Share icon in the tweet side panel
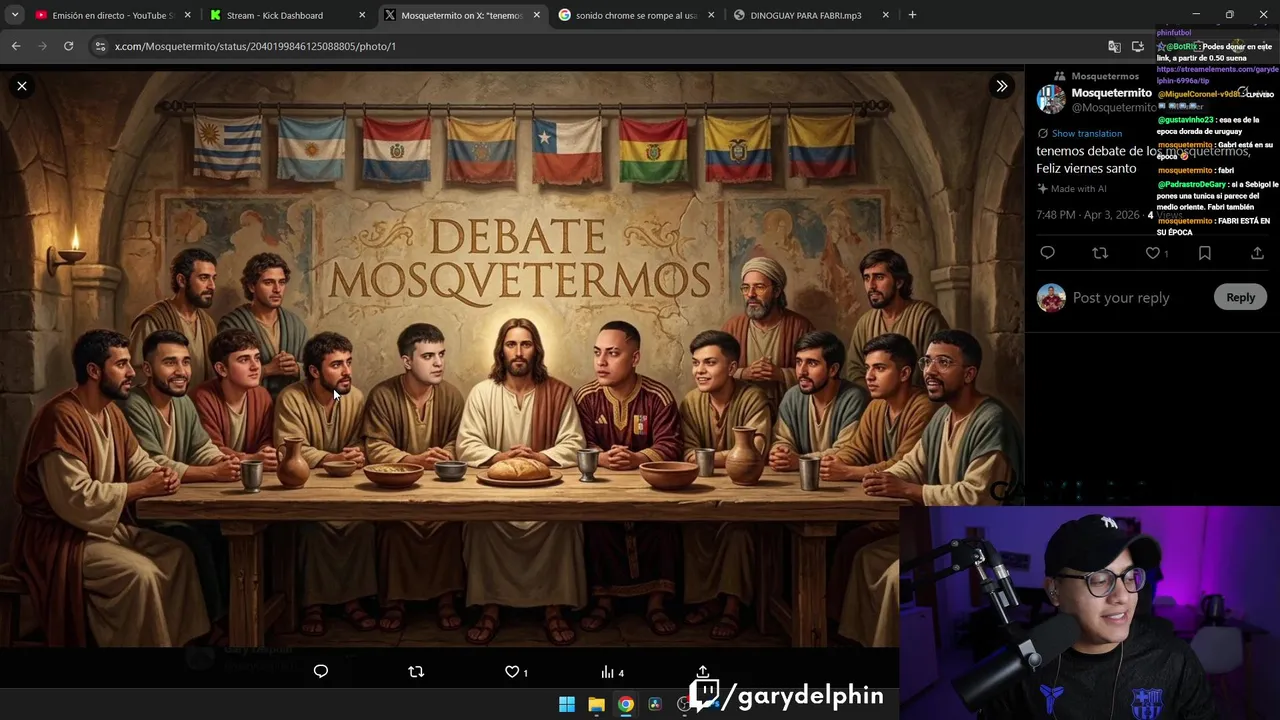 coord(1257,253)
